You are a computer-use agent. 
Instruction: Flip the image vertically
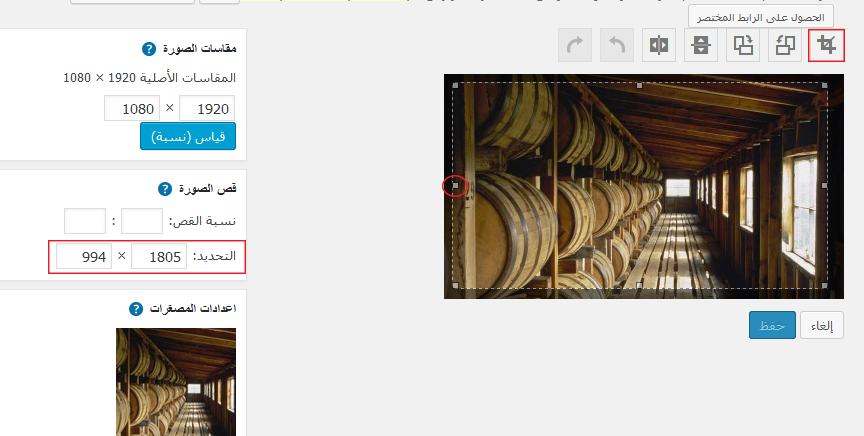coord(700,45)
